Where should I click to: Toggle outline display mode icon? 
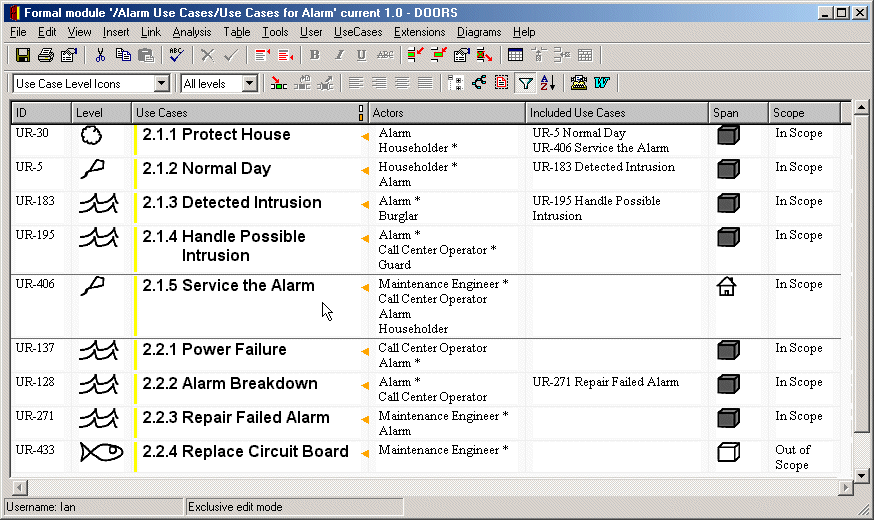(455, 84)
